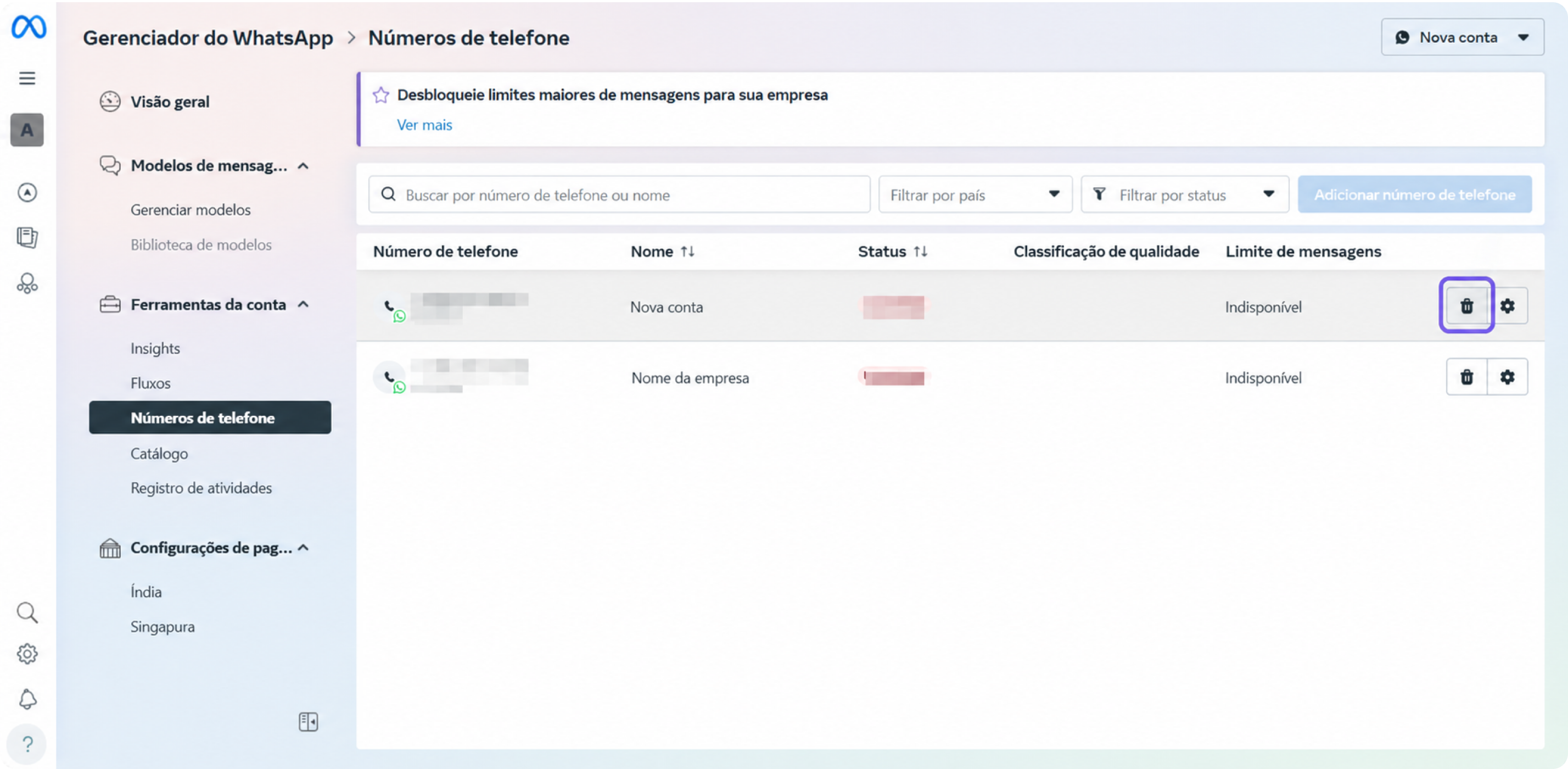The width and height of the screenshot is (1568, 769).
Task: Collapse the Ferramentas da conta section
Action: tap(303, 304)
